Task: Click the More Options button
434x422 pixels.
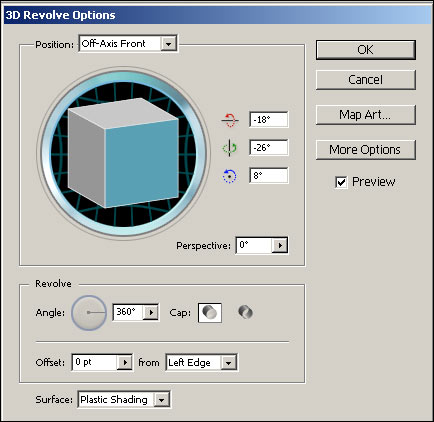Action: pyautogui.click(x=366, y=150)
